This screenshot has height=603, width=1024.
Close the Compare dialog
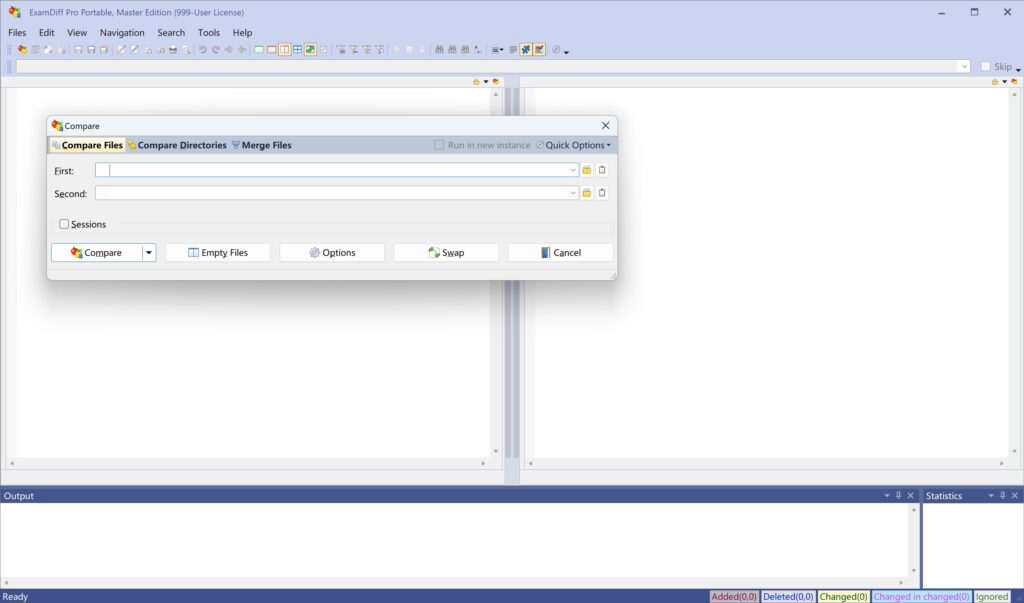[605, 125]
